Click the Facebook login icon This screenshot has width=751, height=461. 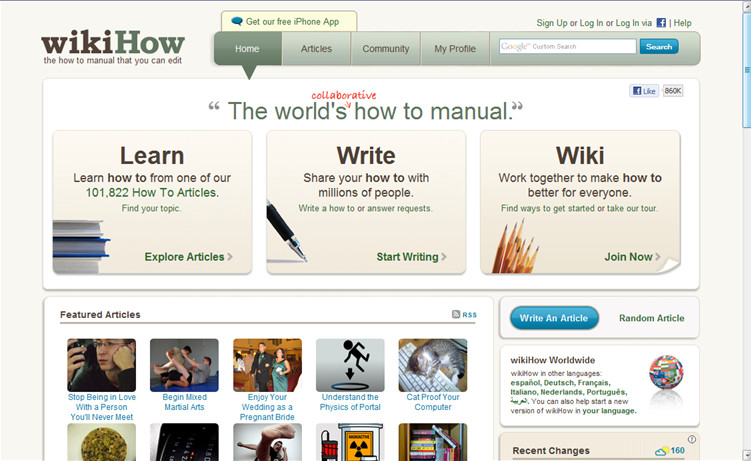[x=662, y=23]
